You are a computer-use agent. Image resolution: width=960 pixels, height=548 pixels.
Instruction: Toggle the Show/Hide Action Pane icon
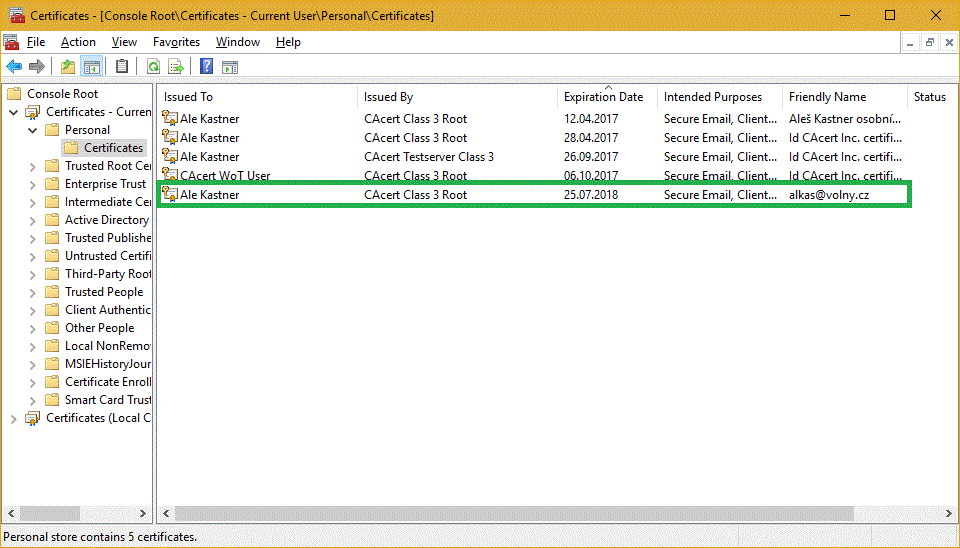pyautogui.click(x=230, y=67)
